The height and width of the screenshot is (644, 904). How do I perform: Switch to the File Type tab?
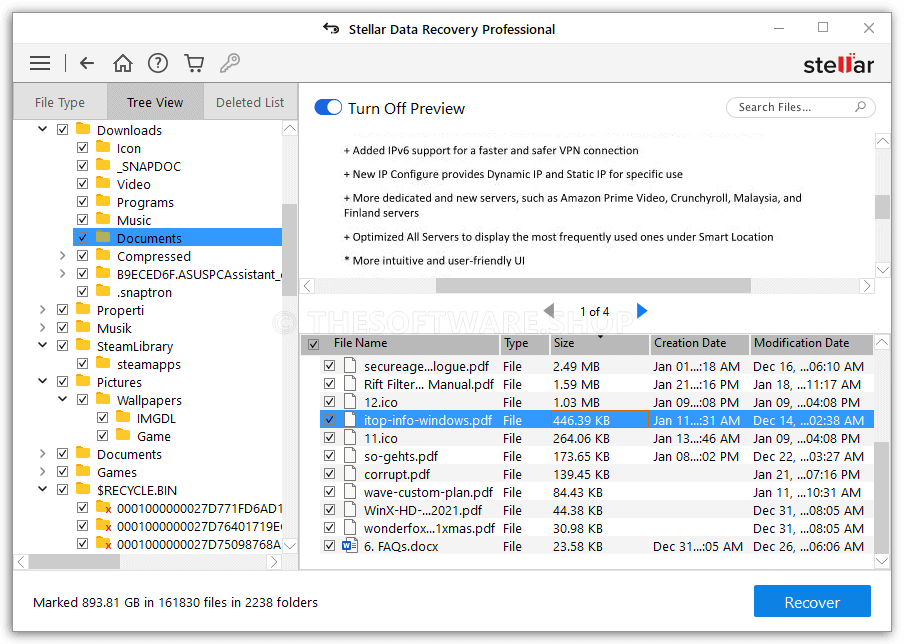tap(60, 102)
